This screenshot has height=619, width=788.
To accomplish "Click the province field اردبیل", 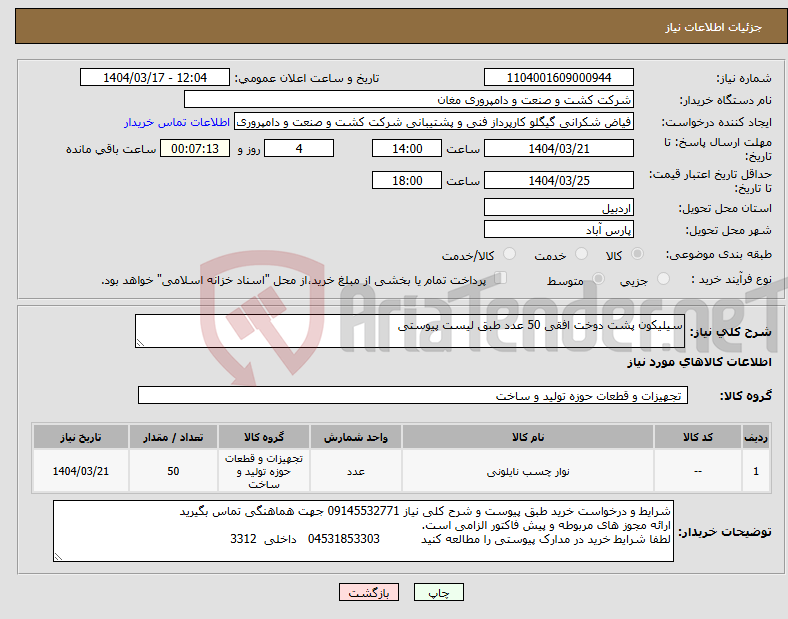I will coord(558,208).
